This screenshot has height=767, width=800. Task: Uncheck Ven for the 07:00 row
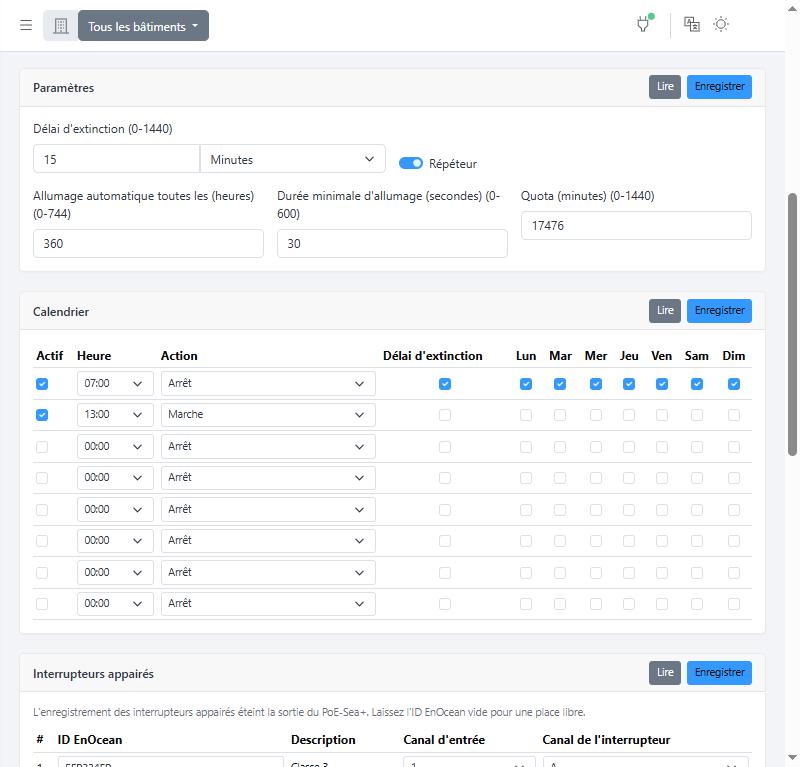click(662, 384)
